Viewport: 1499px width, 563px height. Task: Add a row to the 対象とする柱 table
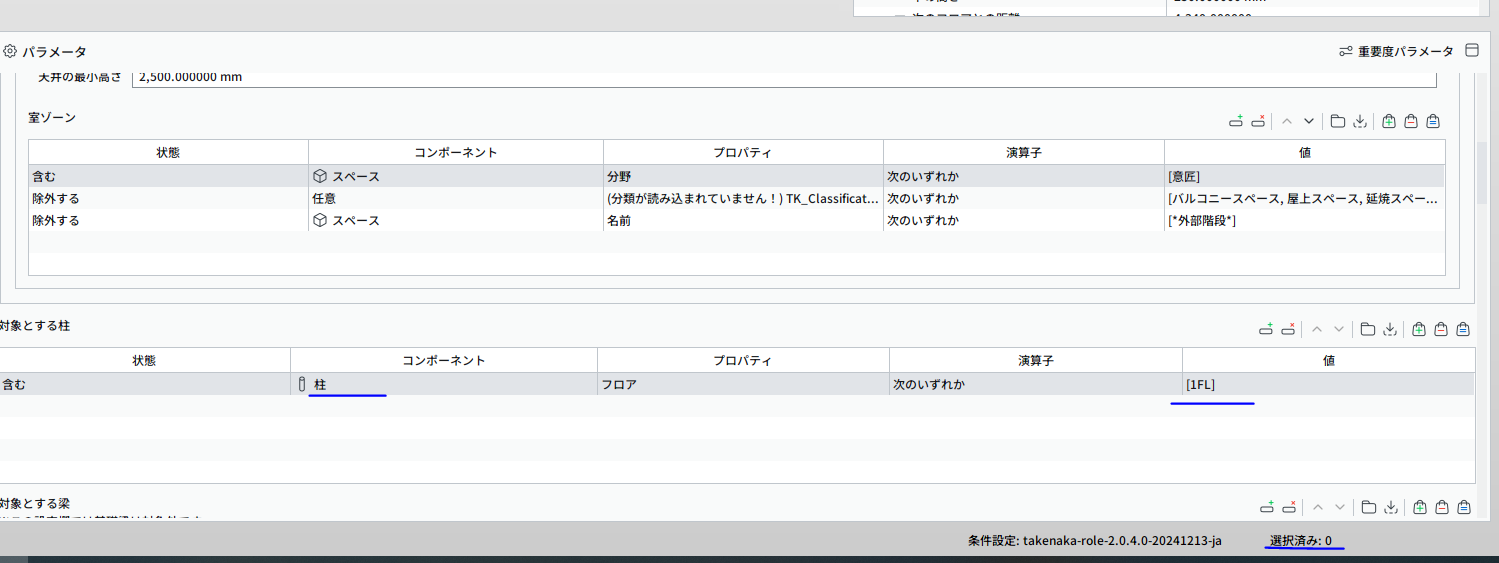pos(1267,329)
